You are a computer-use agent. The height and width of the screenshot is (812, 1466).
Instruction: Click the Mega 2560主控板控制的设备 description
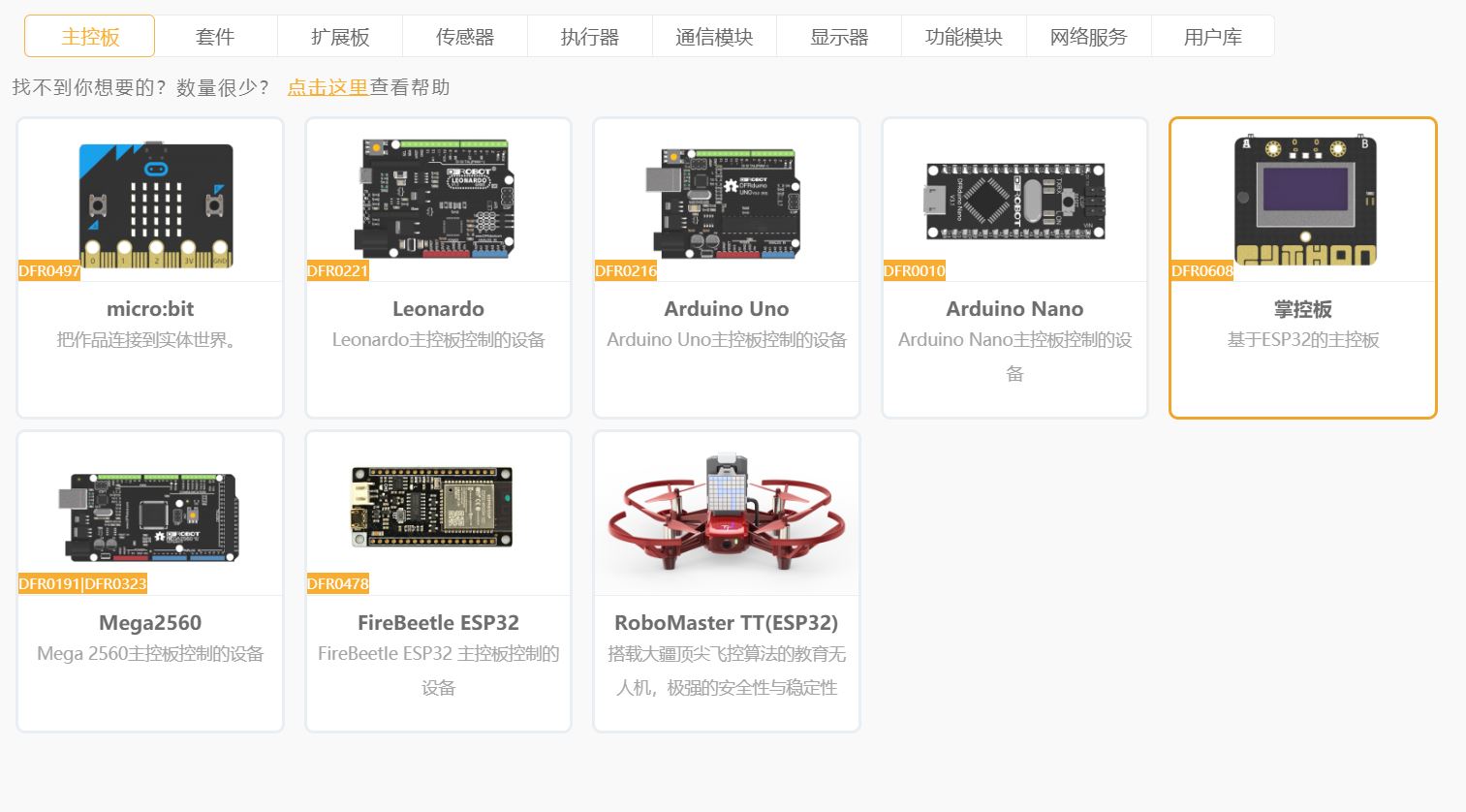click(x=150, y=654)
